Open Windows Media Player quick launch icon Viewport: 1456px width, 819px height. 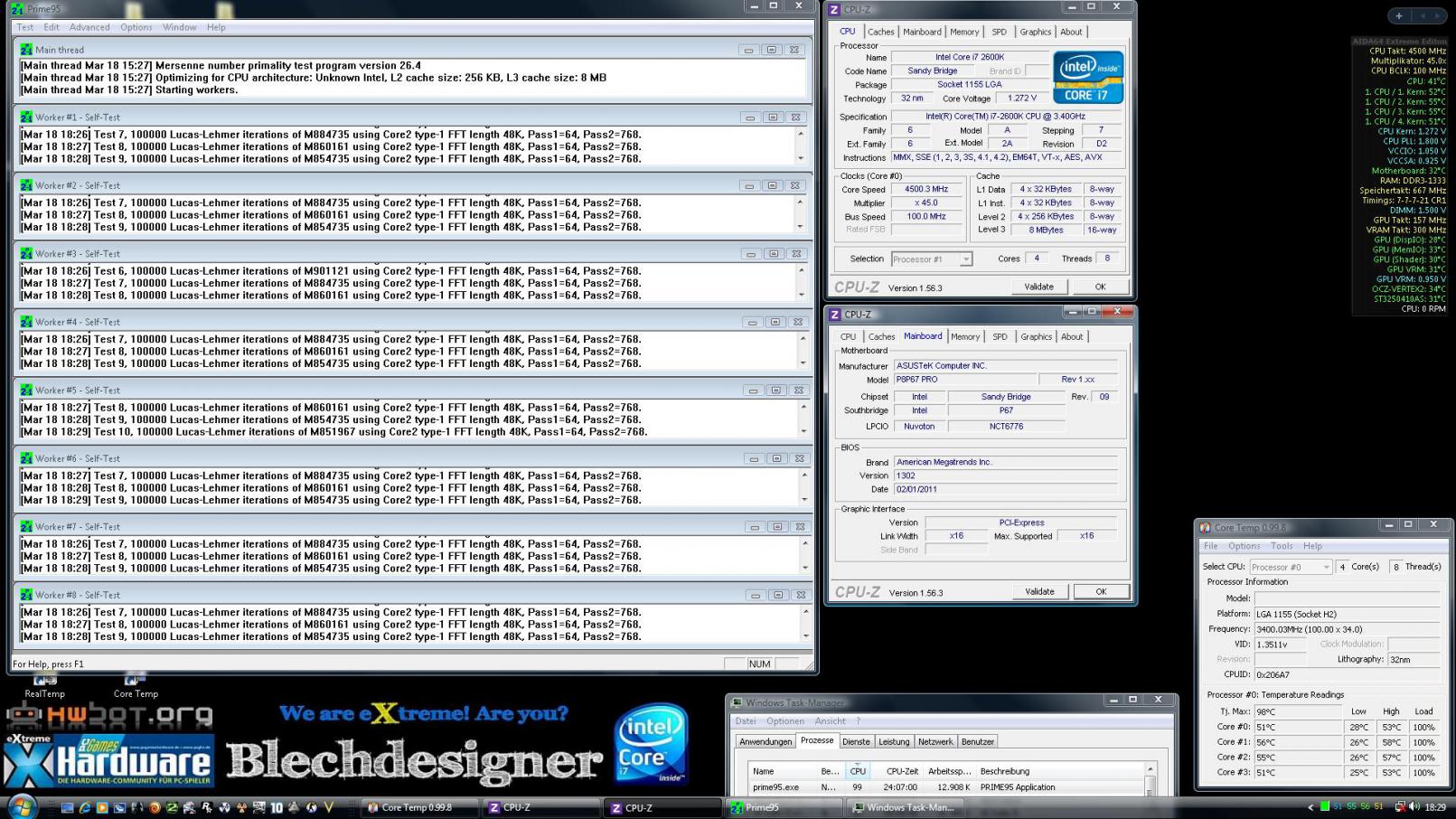point(101,807)
